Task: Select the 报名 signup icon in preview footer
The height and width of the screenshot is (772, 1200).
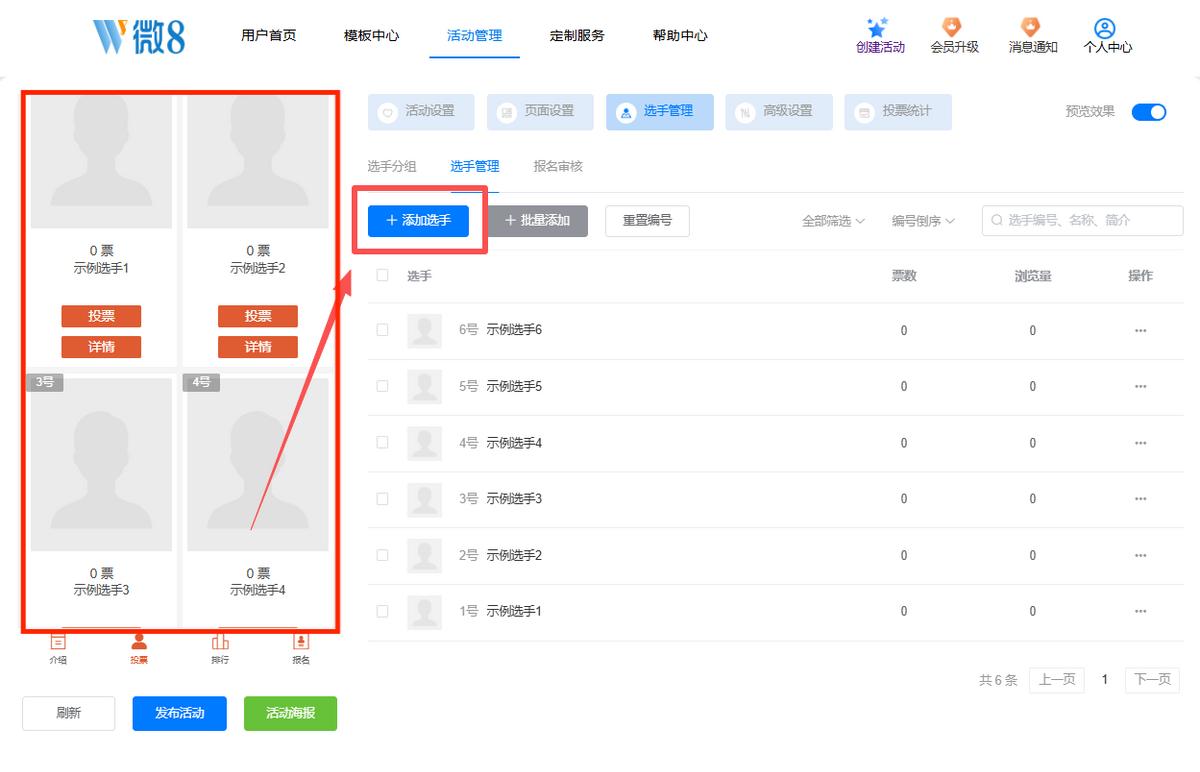Action: [301, 642]
